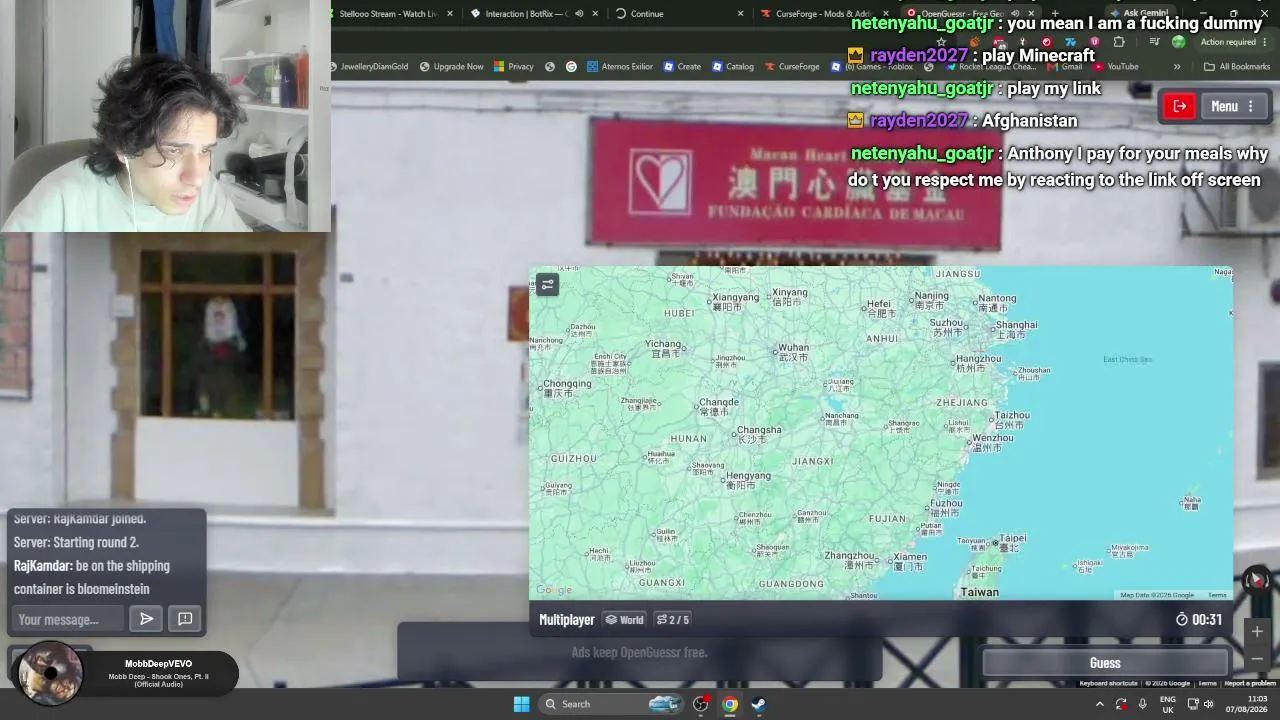Viewport: 1280px width, 720px height.
Task: Click the Changsha label on the map
Action: click(x=758, y=432)
